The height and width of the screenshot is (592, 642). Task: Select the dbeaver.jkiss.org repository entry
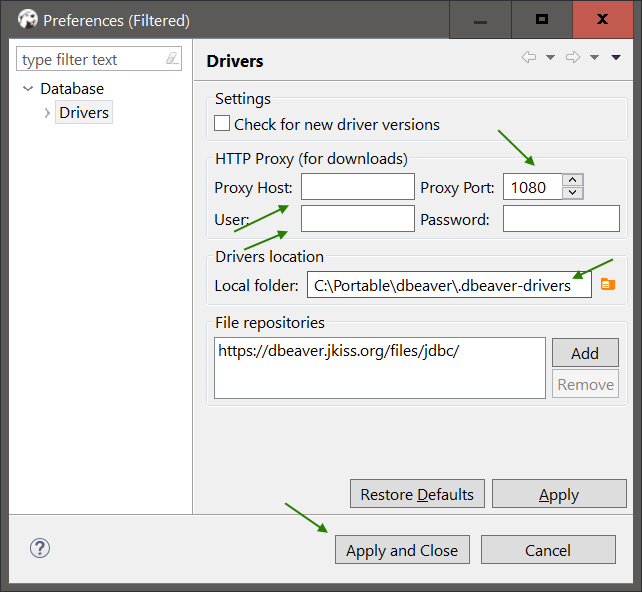point(338,350)
